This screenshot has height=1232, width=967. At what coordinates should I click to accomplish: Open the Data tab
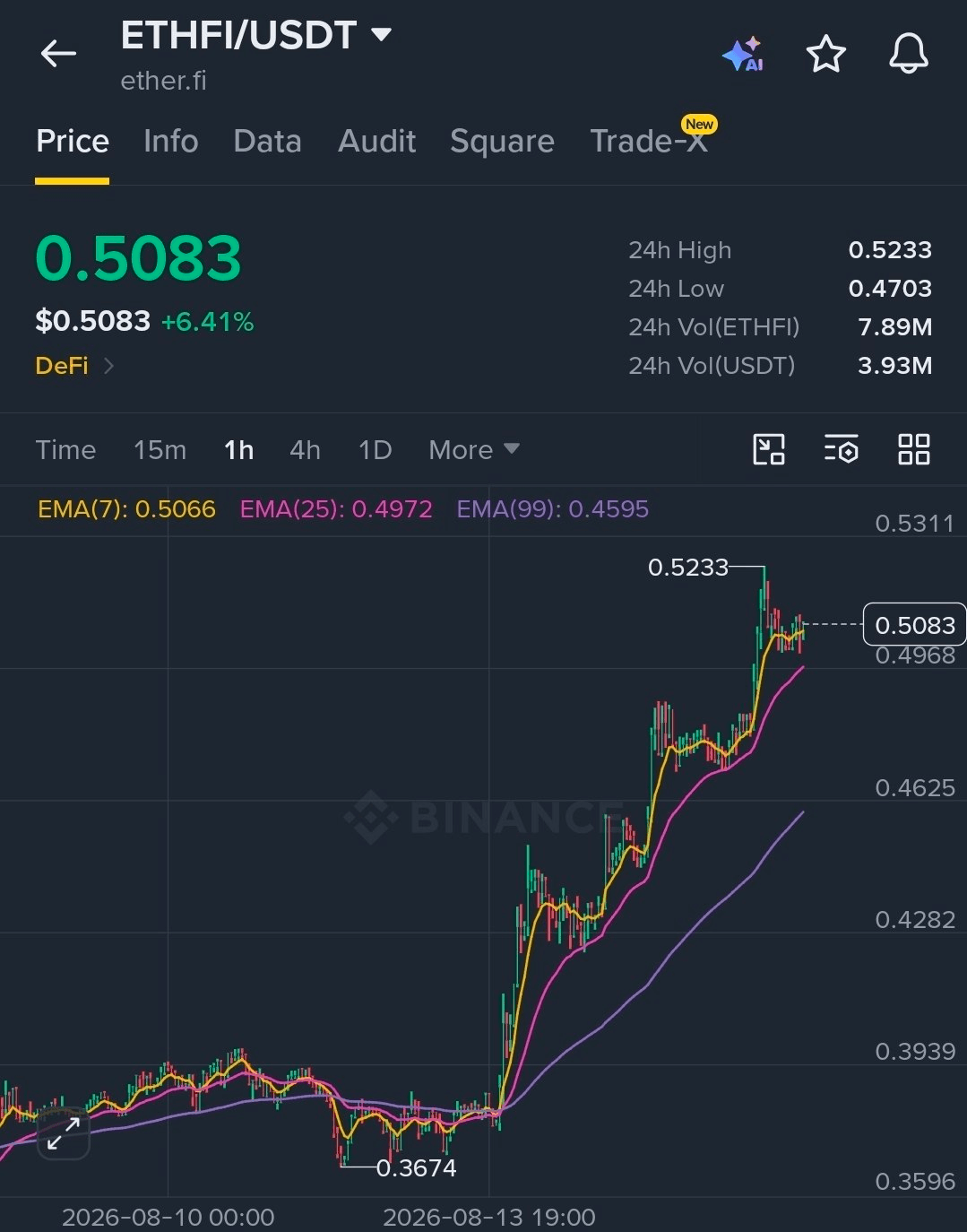pos(267,142)
